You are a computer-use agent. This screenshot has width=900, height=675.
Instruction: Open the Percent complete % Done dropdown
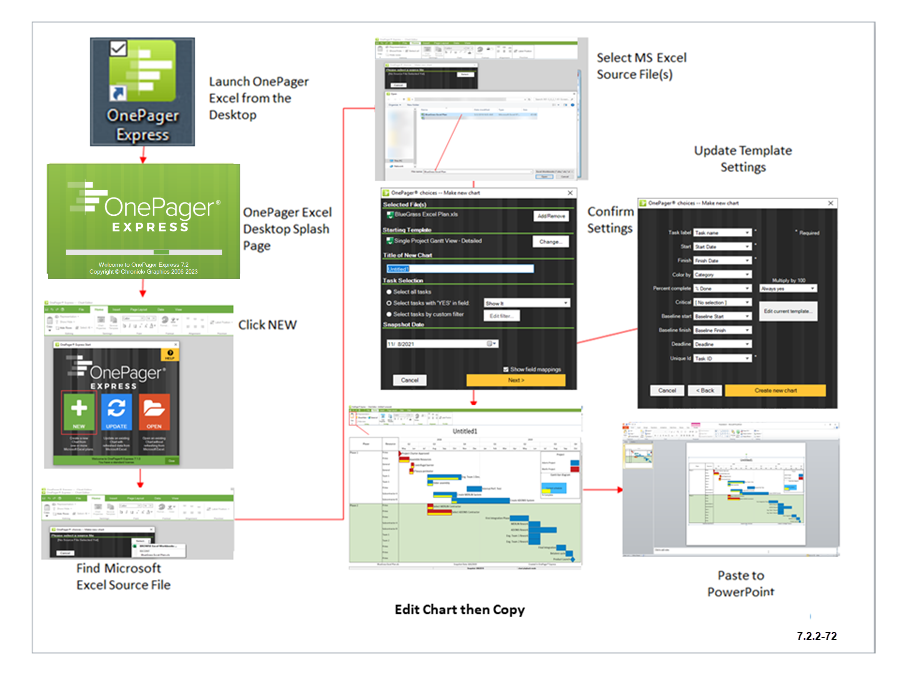coord(722,288)
